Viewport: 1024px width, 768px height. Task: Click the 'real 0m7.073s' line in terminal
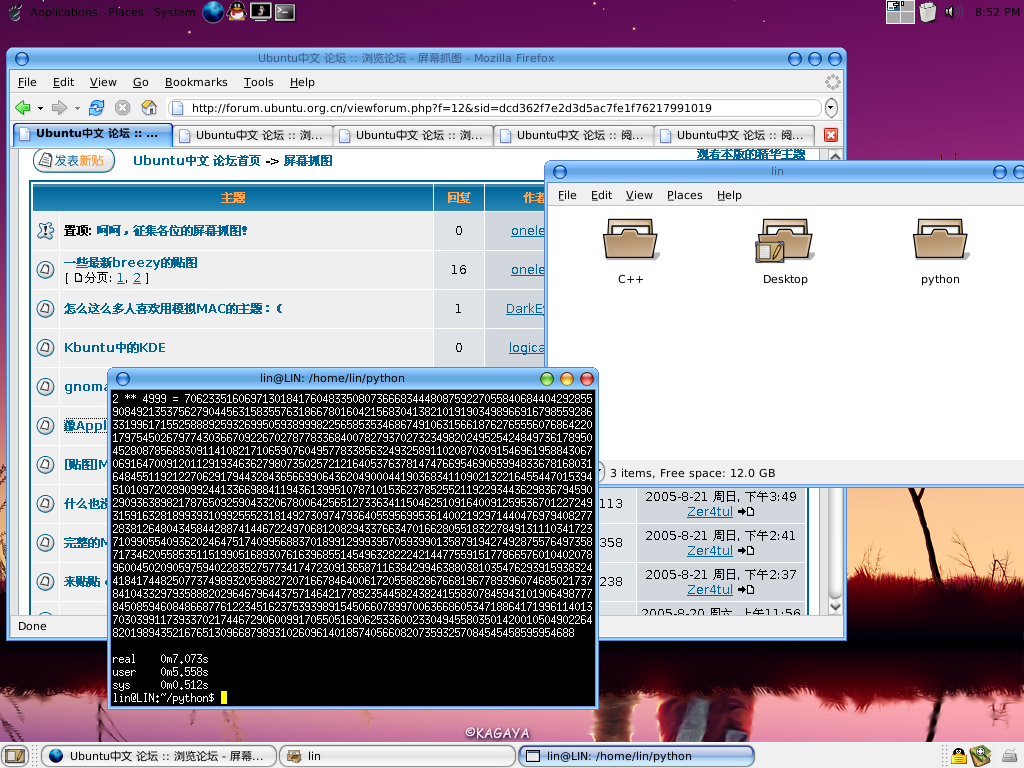(x=160, y=659)
